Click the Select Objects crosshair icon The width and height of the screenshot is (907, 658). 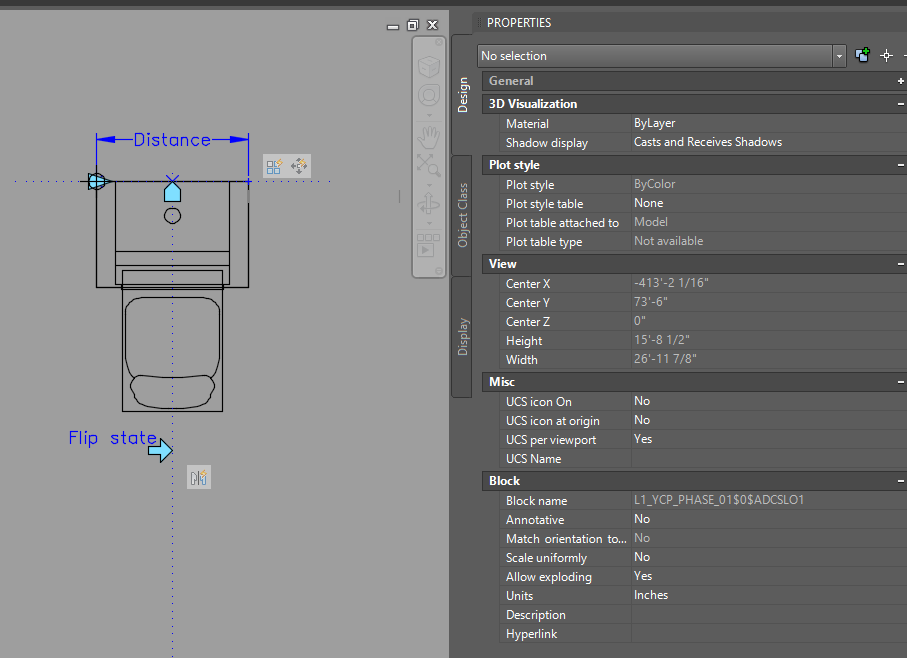[x=886, y=56]
